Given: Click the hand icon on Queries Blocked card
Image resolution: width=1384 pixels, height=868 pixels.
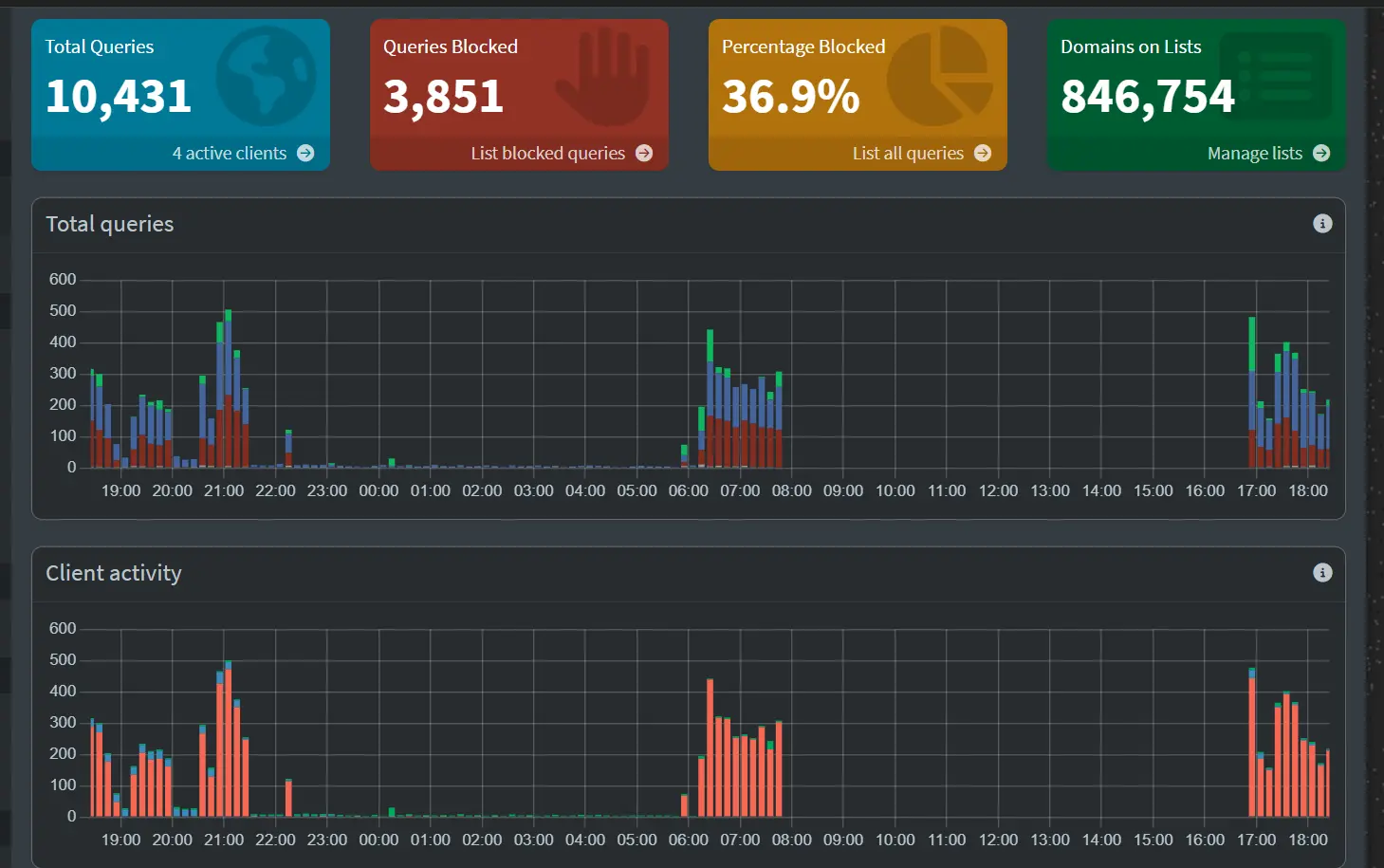Looking at the screenshot, I should pos(604,77).
